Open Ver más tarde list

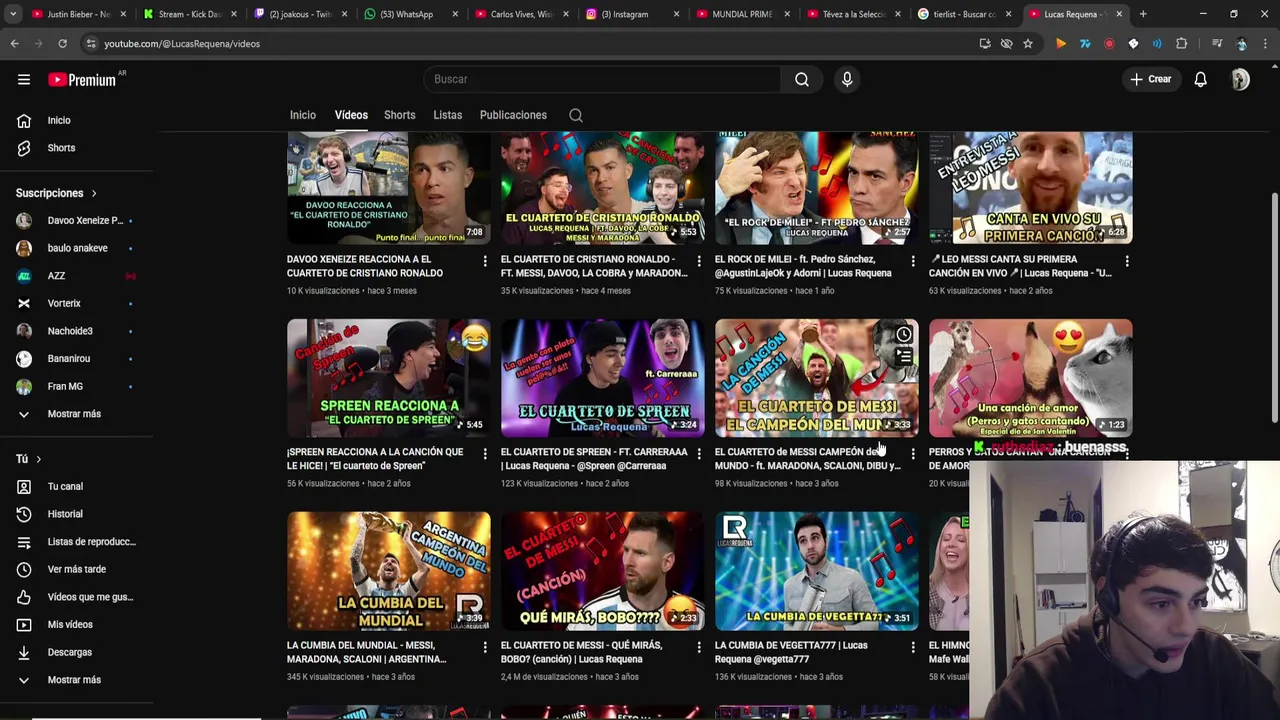pyautogui.click(x=78, y=569)
